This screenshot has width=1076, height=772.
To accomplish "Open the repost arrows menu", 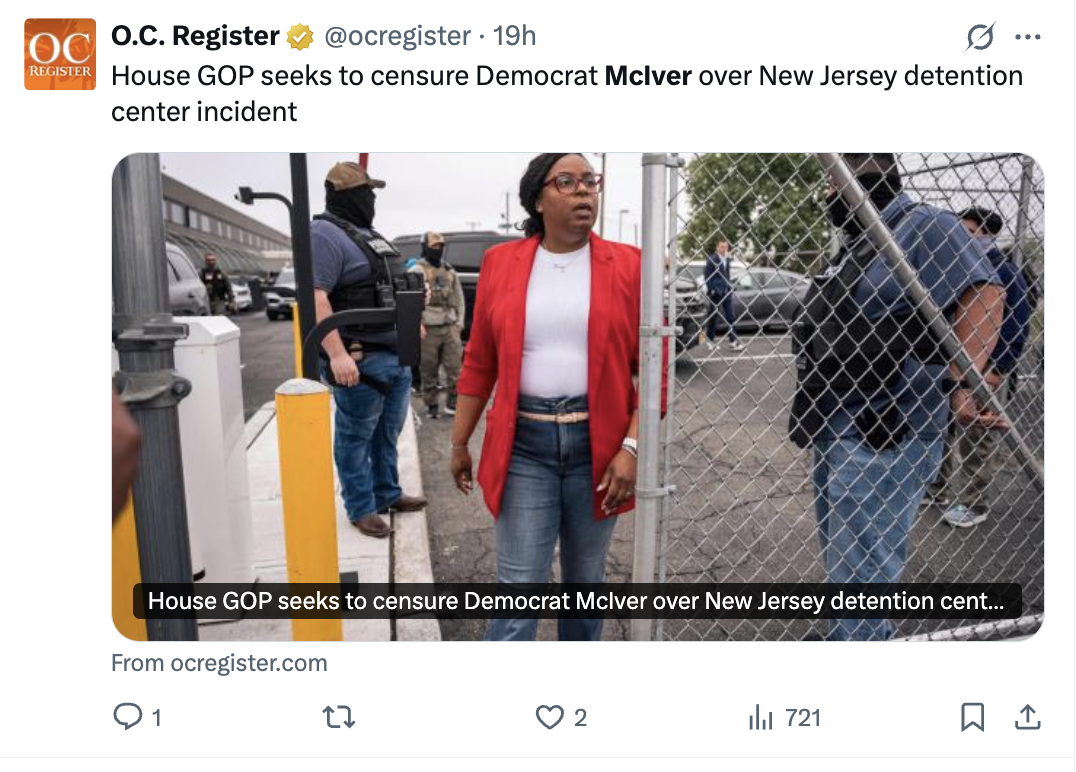I will click(x=340, y=717).
